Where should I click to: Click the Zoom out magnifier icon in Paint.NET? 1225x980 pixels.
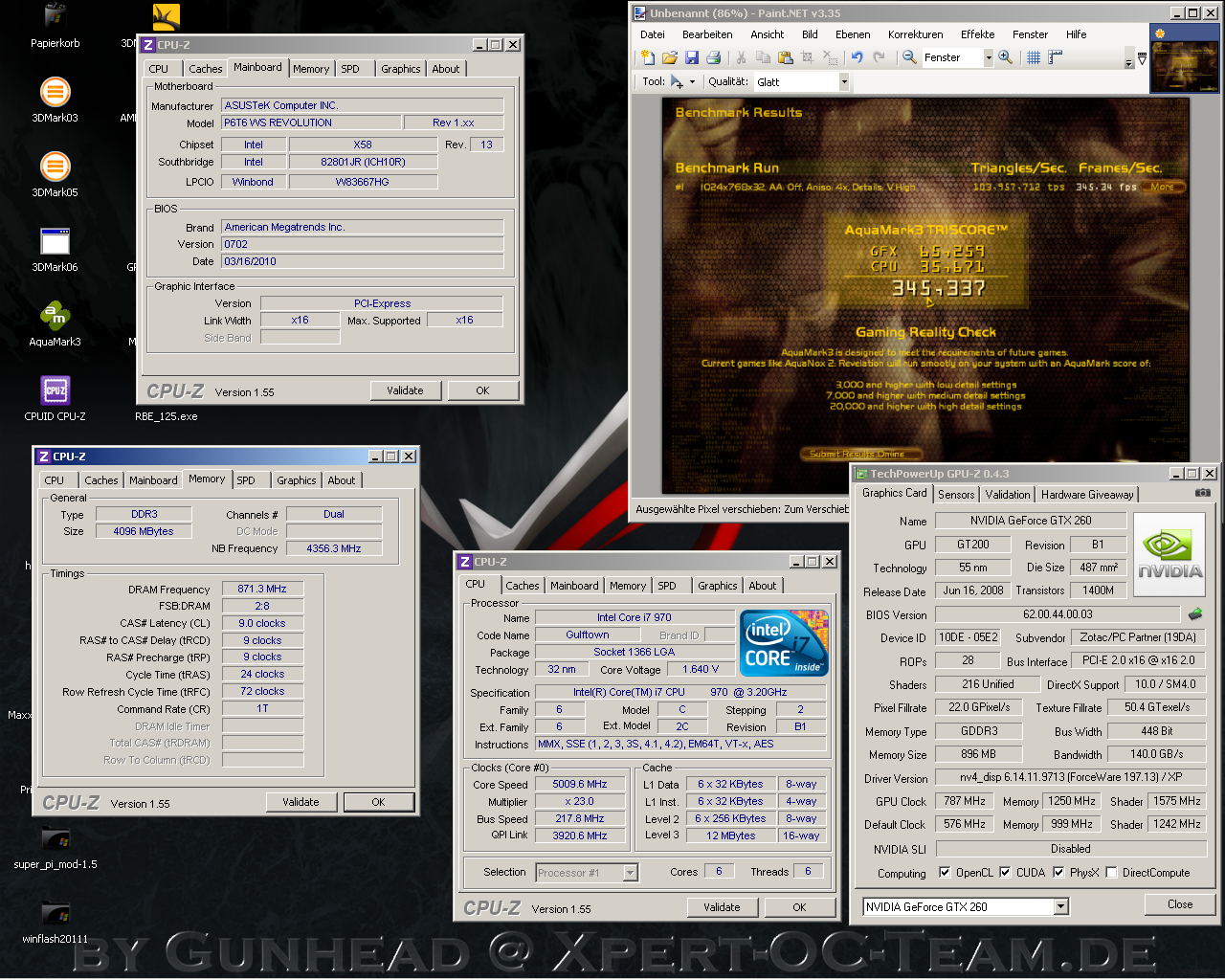(909, 57)
